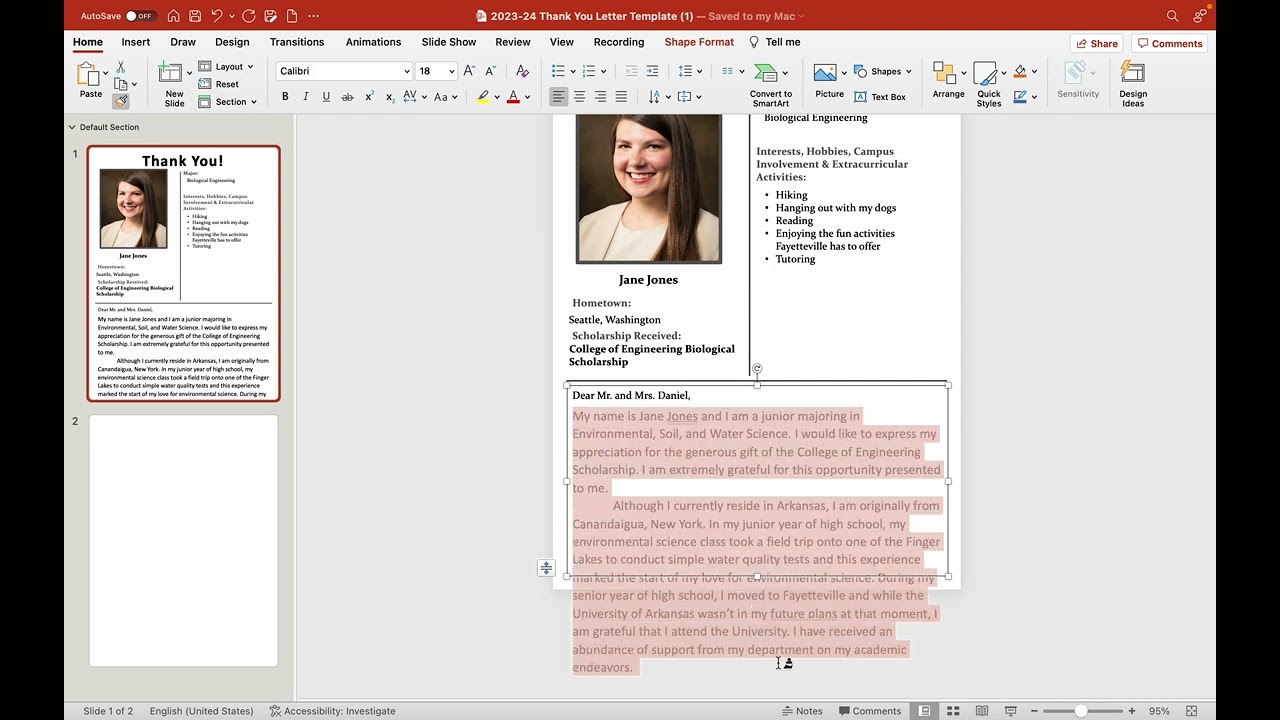Select Center paragraph alignment

[x=579, y=97]
